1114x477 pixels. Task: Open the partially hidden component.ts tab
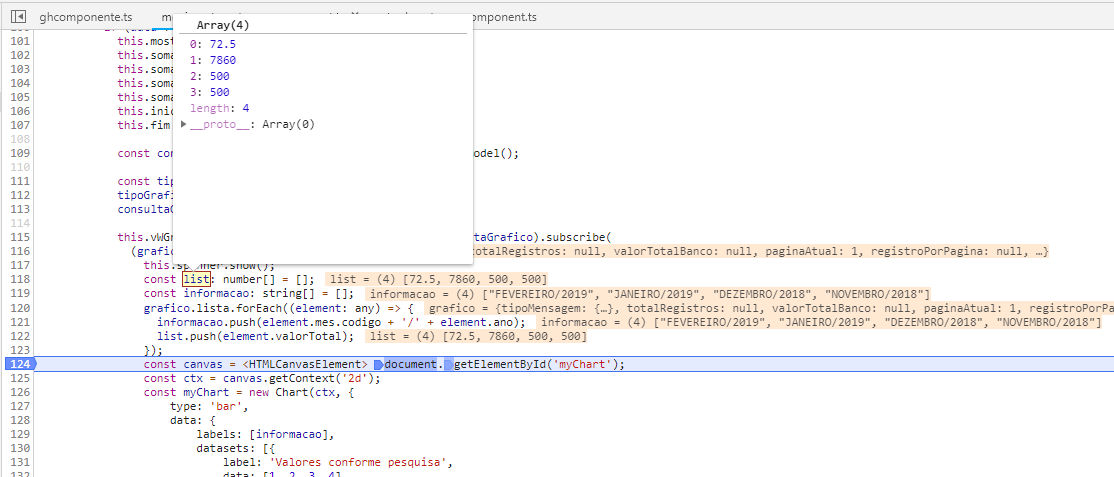pyautogui.click(x=503, y=16)
